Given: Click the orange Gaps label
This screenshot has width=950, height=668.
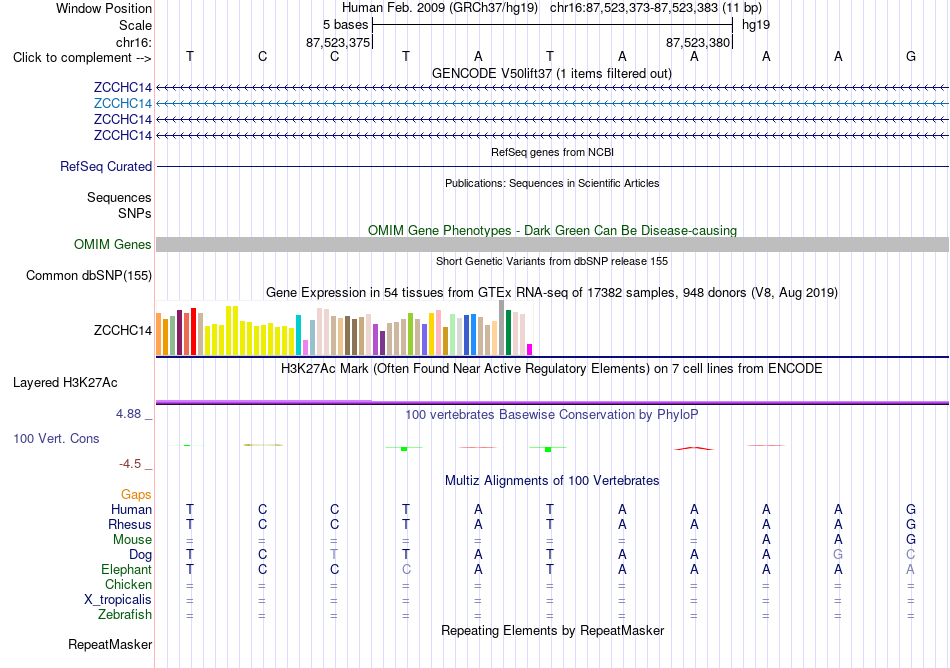Looking at the screenshot, I should (136, 495).
